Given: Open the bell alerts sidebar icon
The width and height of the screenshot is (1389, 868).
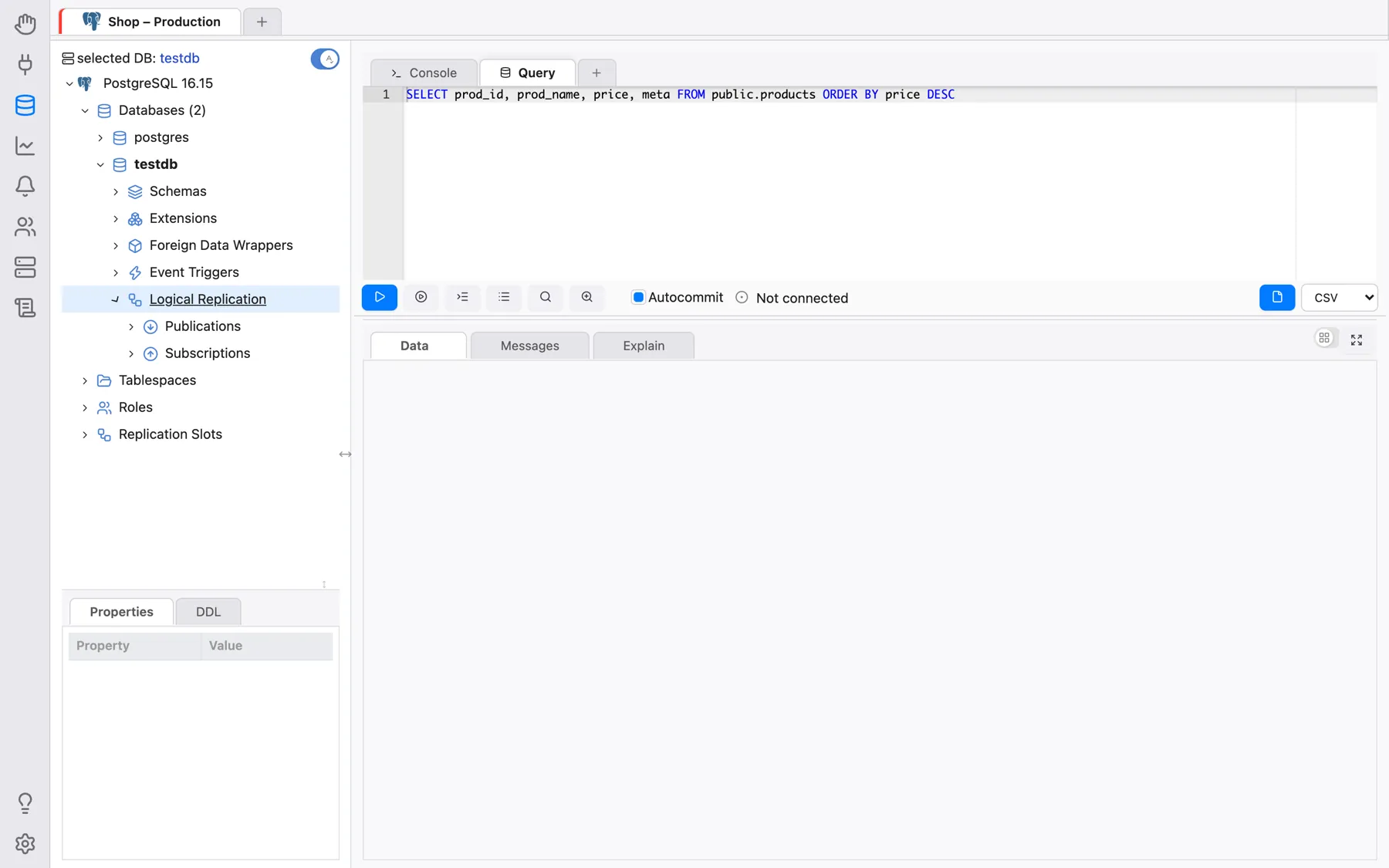Looking at the screenshot, I should point(25,186).
